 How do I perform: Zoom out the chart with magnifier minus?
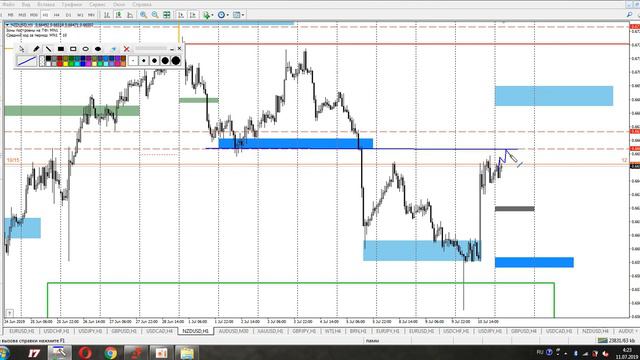155,15
